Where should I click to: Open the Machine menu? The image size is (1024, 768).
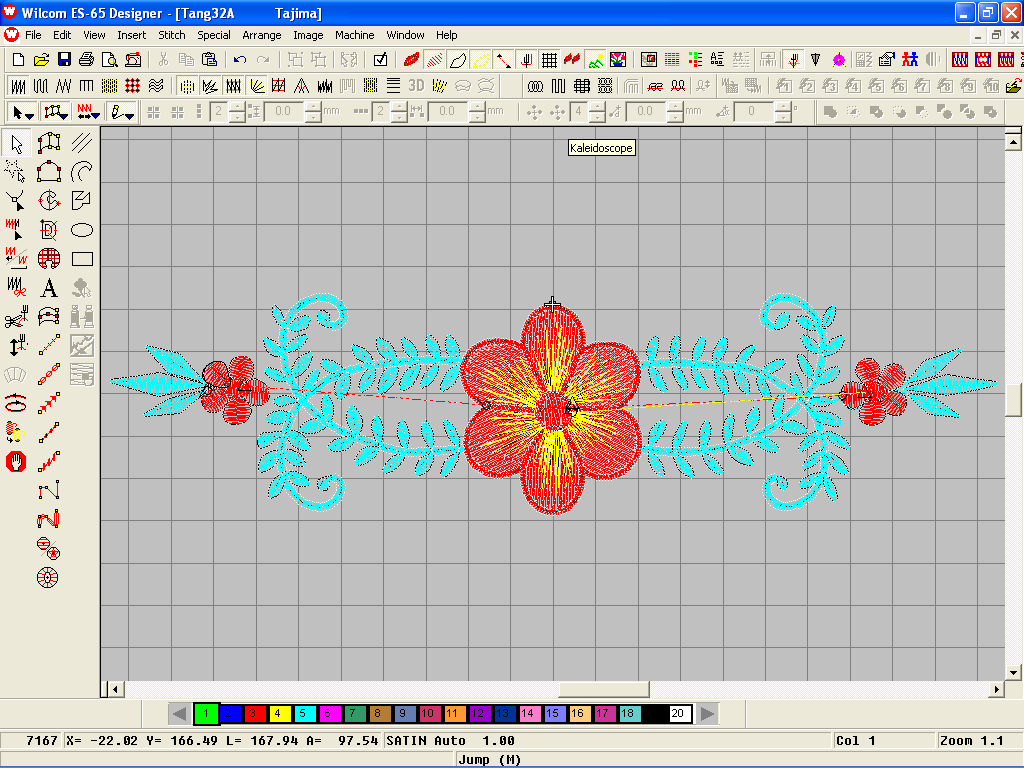click(355, 35)
